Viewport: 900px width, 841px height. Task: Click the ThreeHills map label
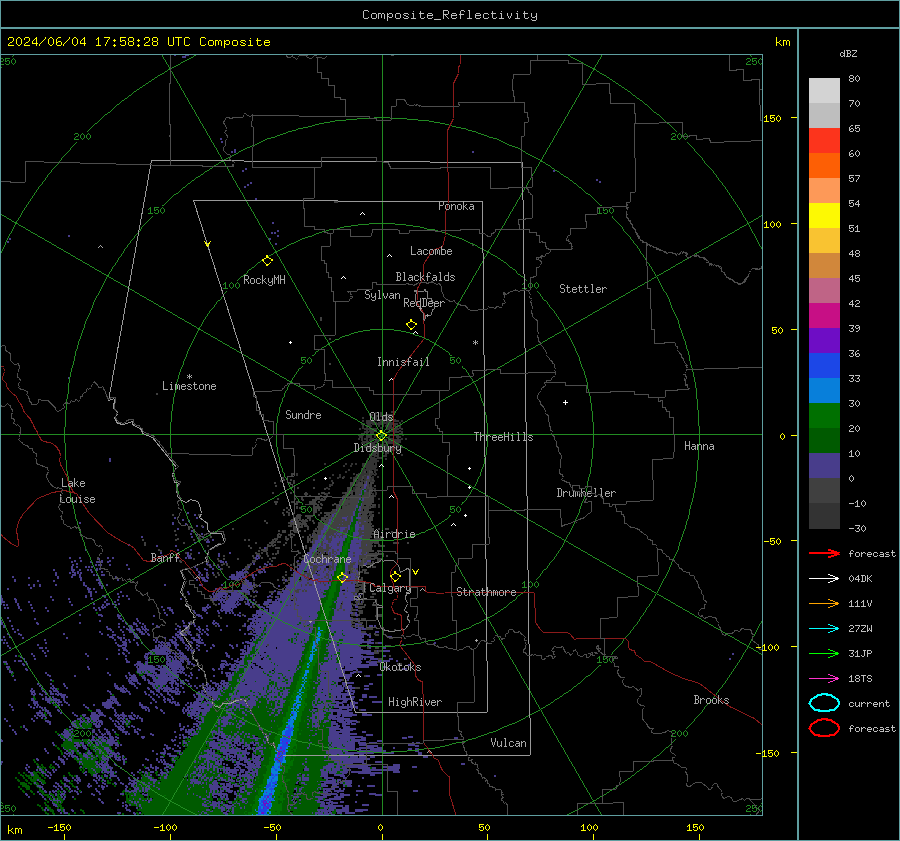(x=503, y=437)
